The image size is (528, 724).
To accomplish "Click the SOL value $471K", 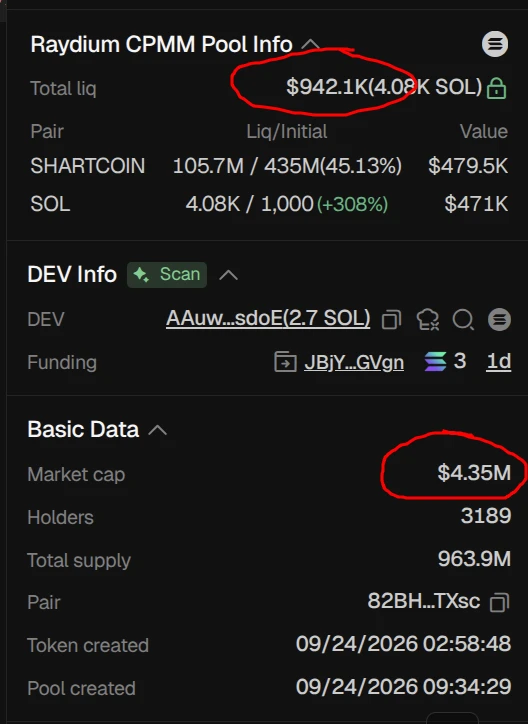I will click(476, 204).
